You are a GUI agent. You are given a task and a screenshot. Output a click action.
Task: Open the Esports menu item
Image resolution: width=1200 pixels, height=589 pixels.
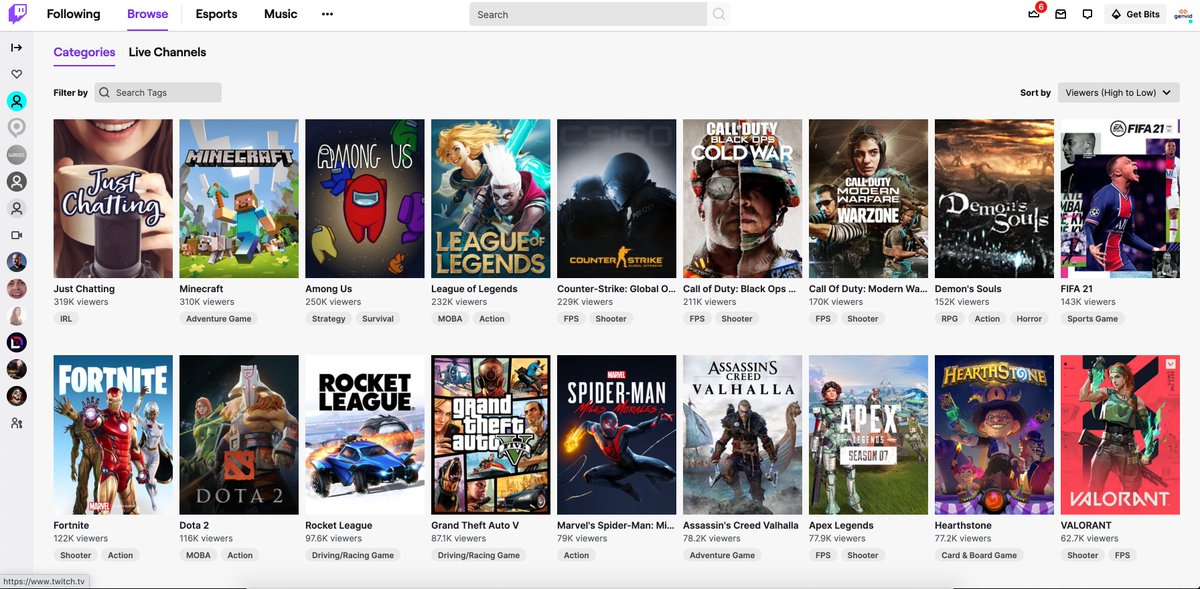pos(216,14)
